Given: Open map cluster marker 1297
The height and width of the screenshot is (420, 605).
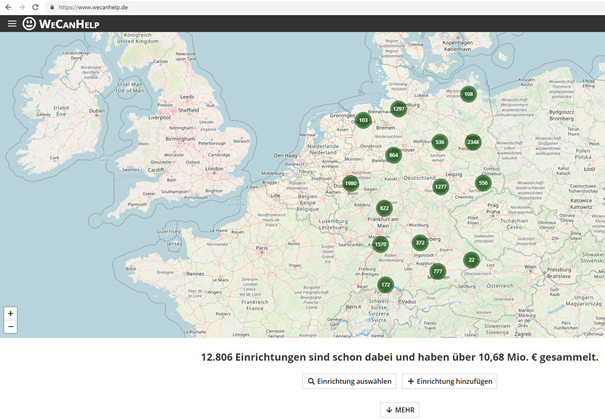Looking at the screenshot, I should click(398, 108).
